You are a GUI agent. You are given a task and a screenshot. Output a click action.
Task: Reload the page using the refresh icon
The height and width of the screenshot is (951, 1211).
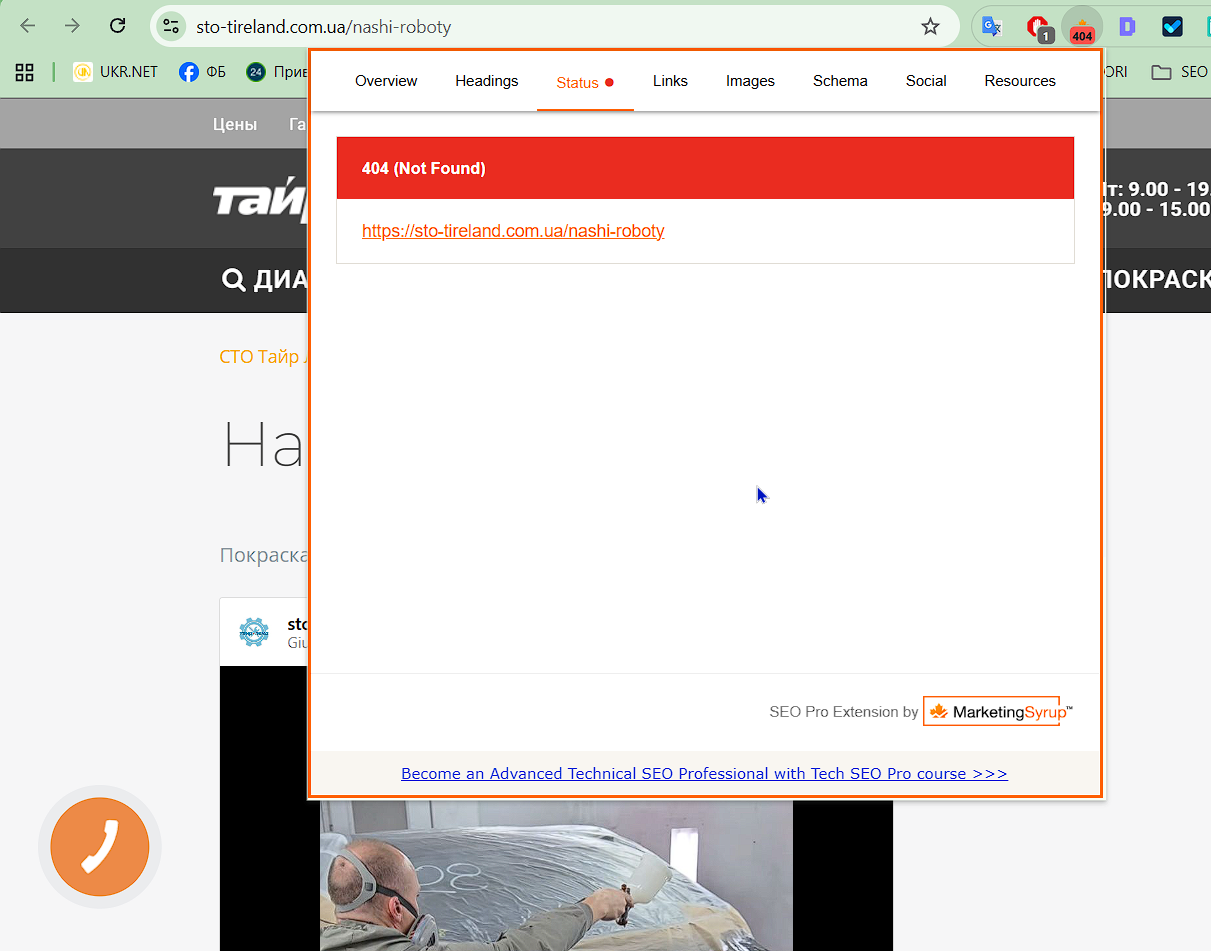click(x=117, y=26)
